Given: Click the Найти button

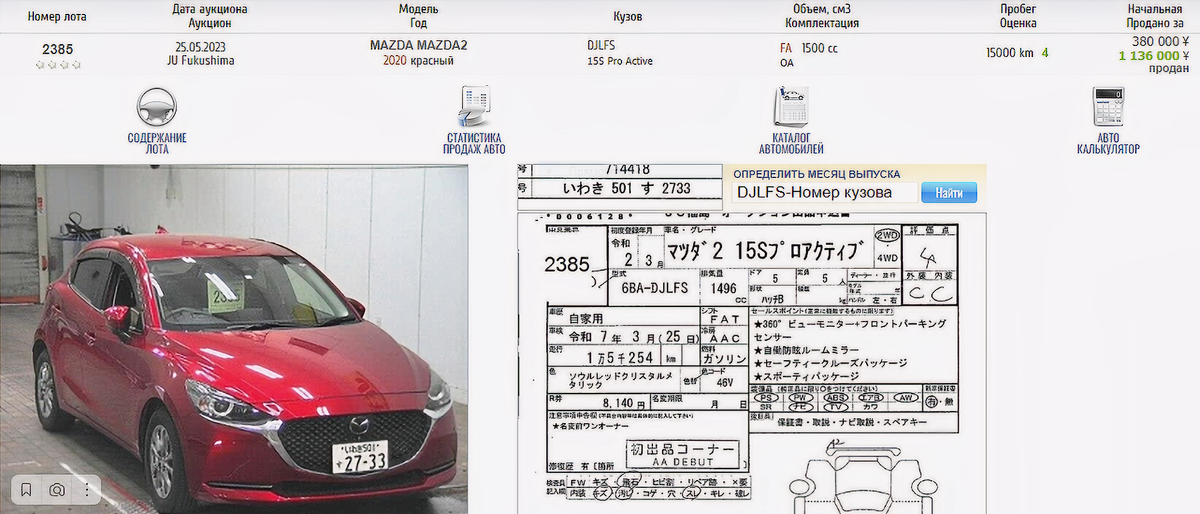Looking at the screenshot, I should [x=948, y=192].
